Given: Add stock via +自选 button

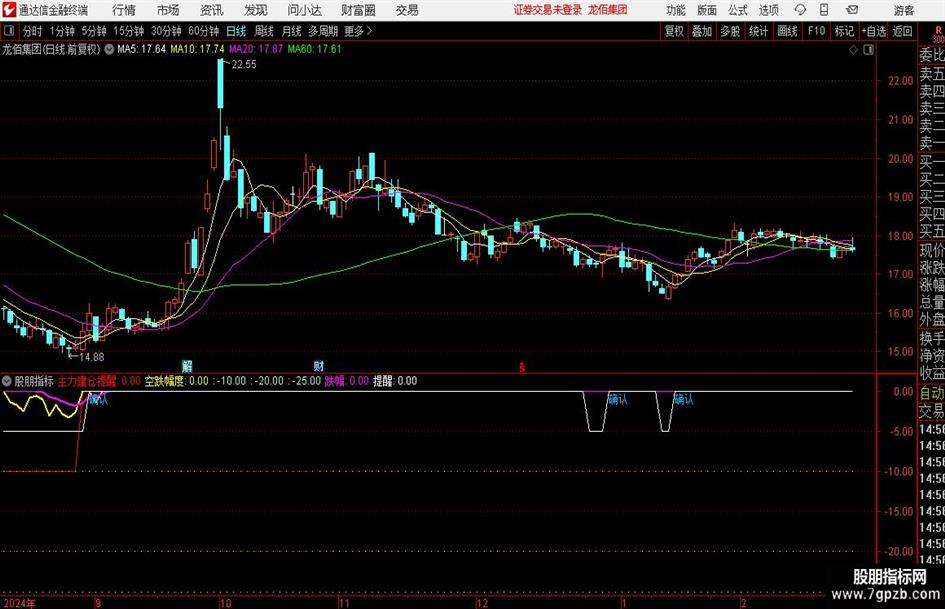Looking at the screenshot, I should [874, 31].
